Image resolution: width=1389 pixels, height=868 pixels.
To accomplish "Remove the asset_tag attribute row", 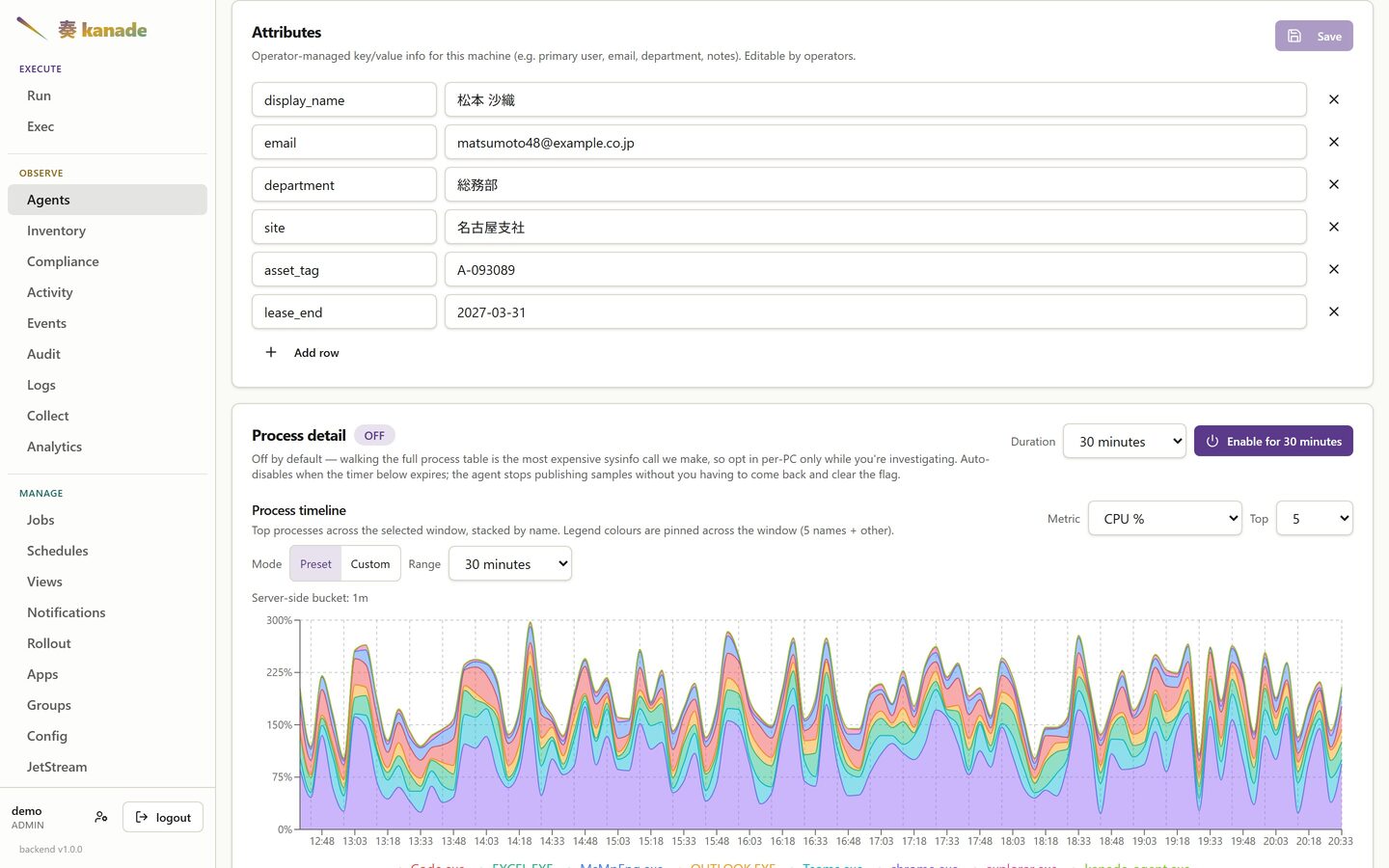I will click(x=1334, y=269).
